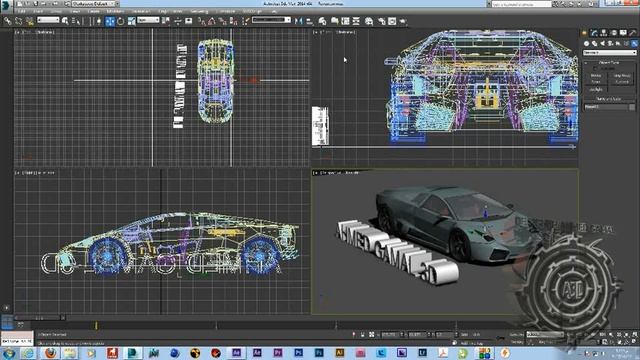This screenshot has width=640, height=360.
Task: Open Select by Name dialog icon
Action: point(76,21)
